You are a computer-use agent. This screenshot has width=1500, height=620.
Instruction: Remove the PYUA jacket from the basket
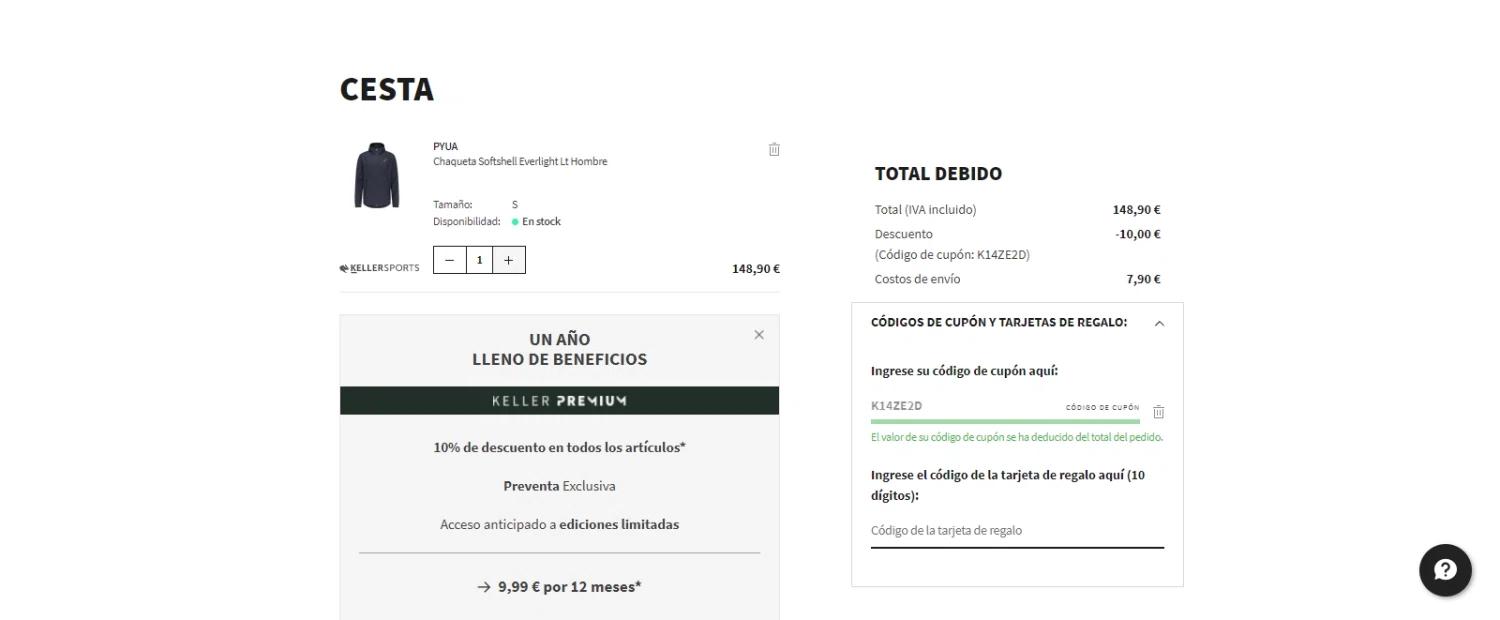774,150
